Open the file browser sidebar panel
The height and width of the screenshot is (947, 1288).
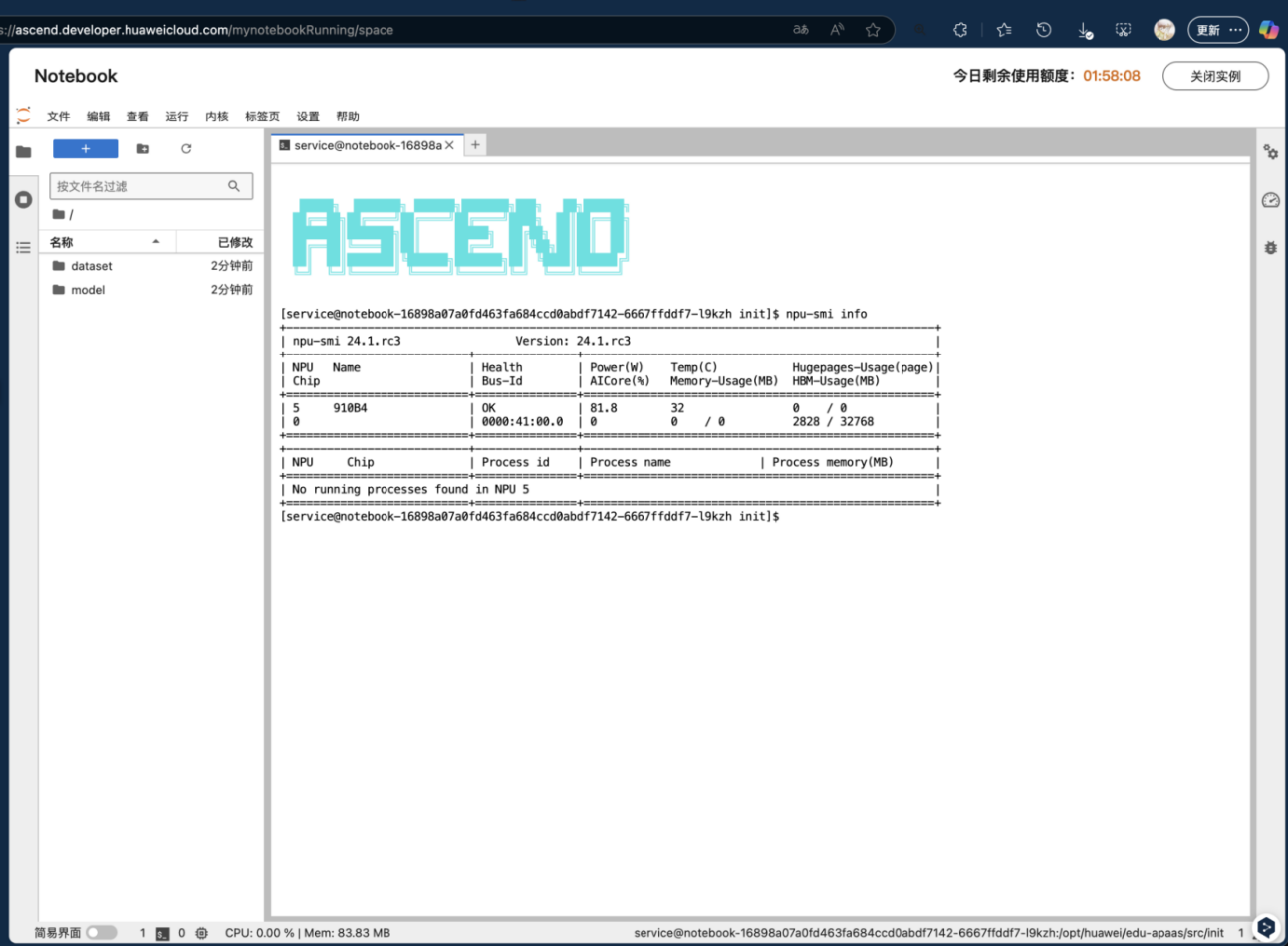[x=23, y=151]
